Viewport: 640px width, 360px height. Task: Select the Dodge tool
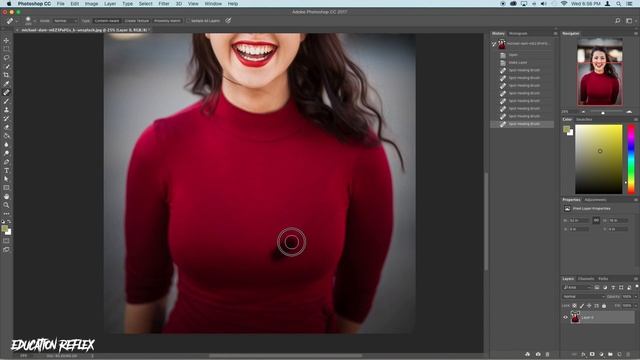click(6, 153)
